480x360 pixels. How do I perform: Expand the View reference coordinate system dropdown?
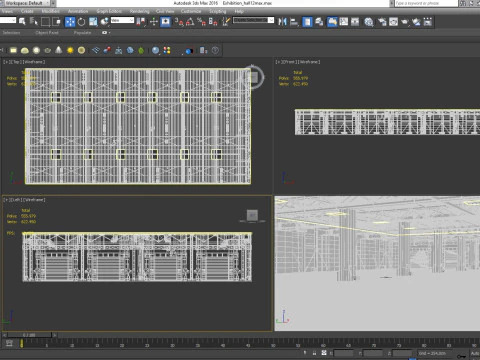tap(122, 20)
